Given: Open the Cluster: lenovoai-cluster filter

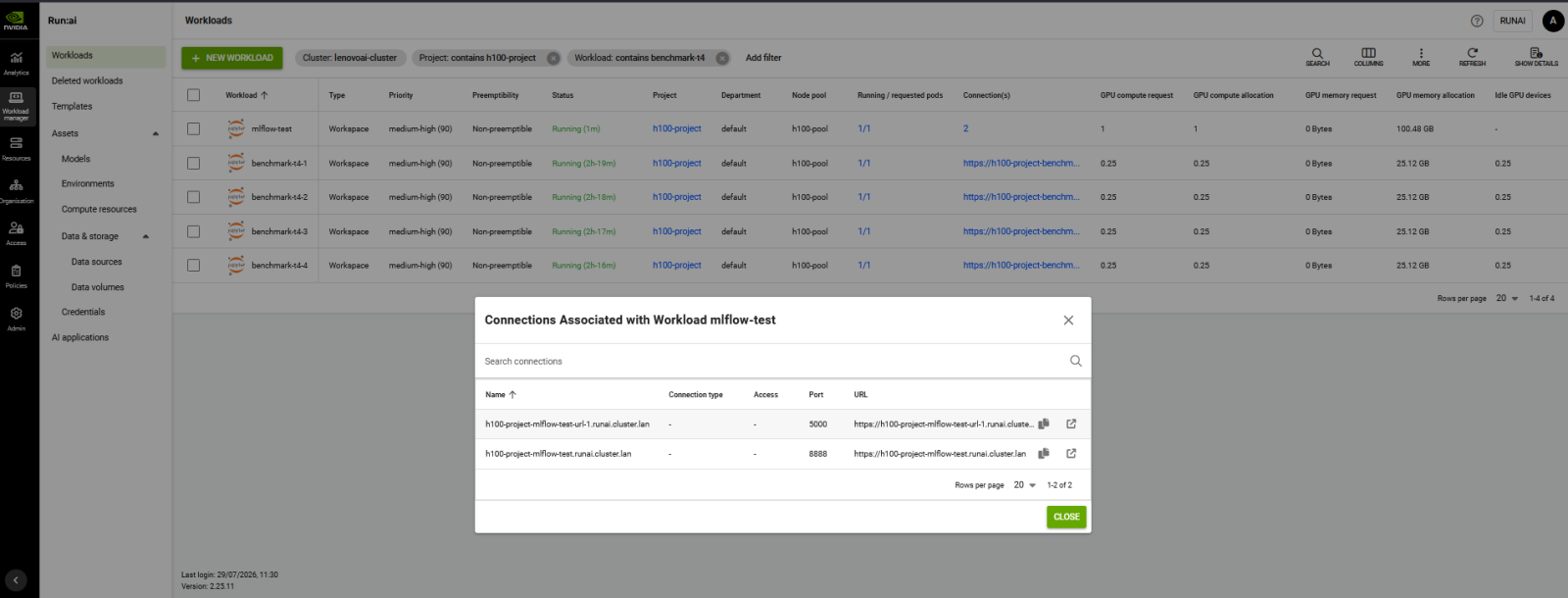Looking at the screenshot, I should tap(349, 58).
